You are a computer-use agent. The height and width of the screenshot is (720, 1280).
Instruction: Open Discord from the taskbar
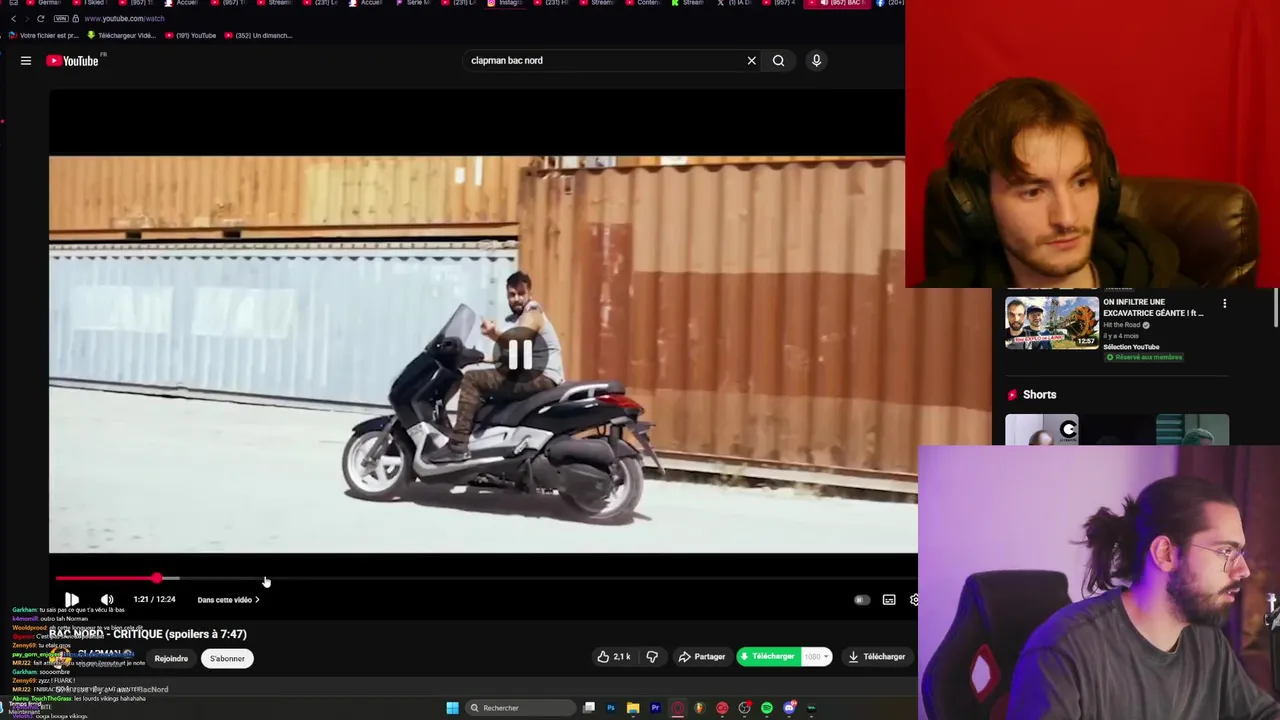tap(790, 708)
